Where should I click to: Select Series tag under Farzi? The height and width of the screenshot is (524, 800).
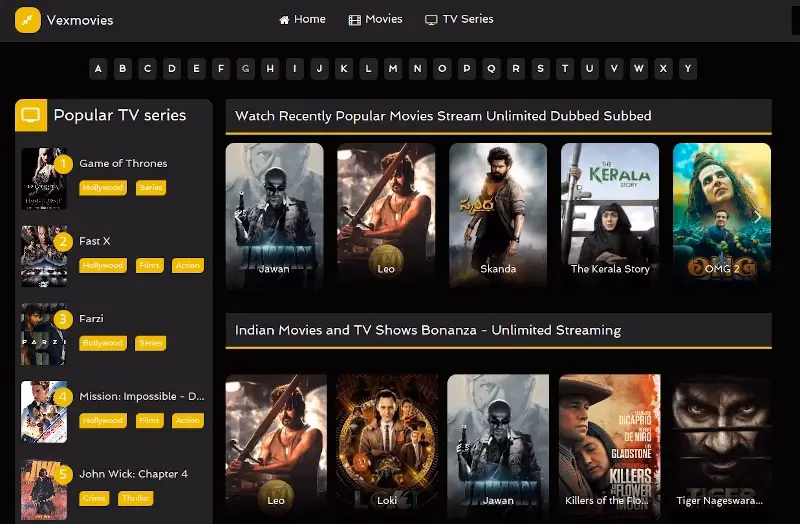[151, 343]
